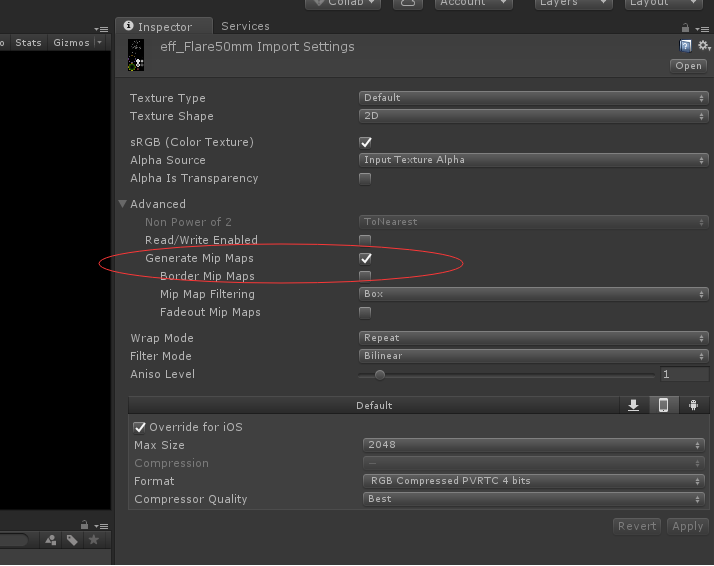Image resolution: width=714 pixels, height=566 pixels.
Task: Enable Fadeout Mip Maps checkbox
Action: (x=365, y=312)
